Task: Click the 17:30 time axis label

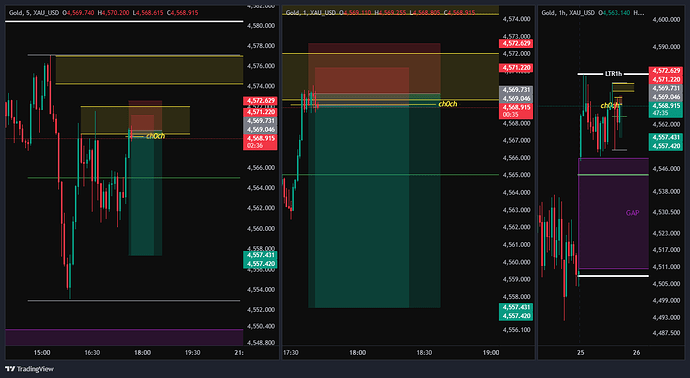Action: click(x=290, y=352)
